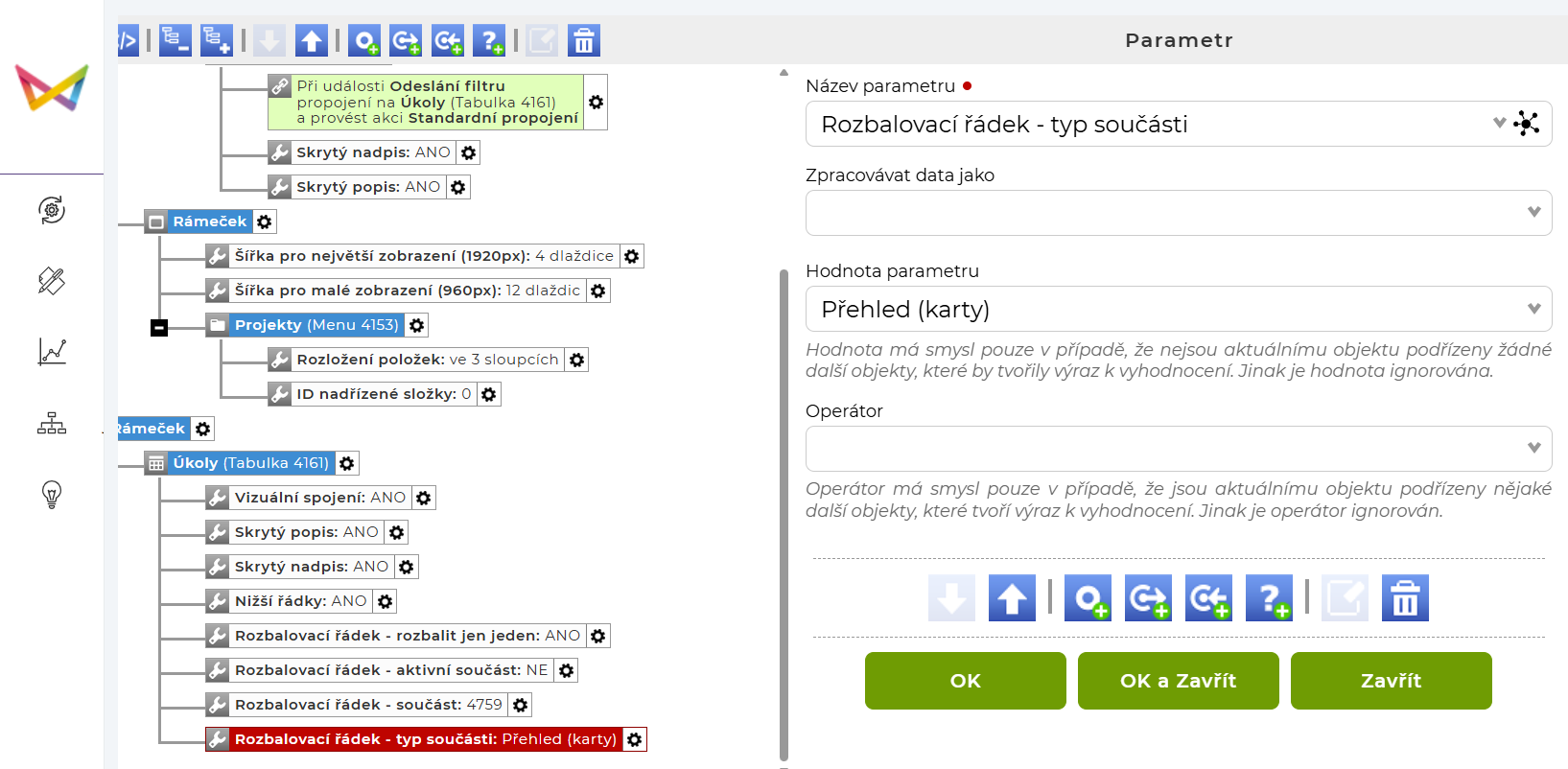This screenshot has width=1568, height=769.
Task: Open the Hodnota parametru dropdown
Action: (1178, 309)
